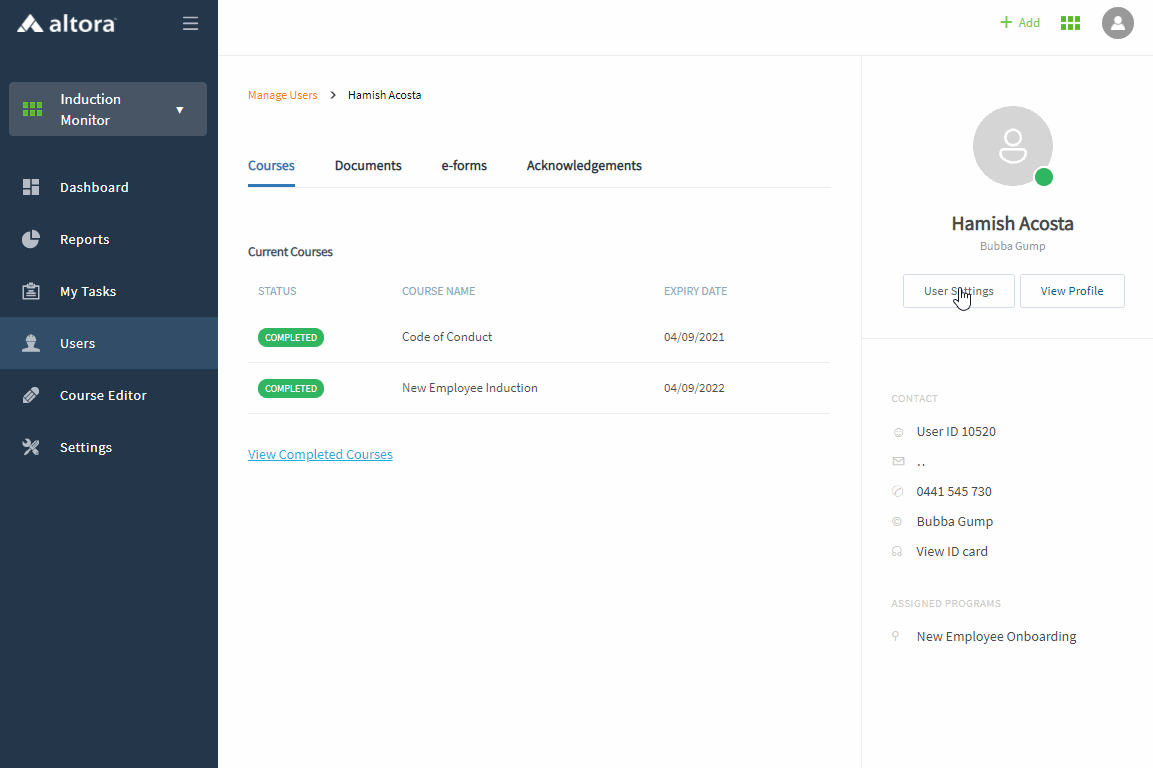1153x768 pixels.
Task: Switch to the Documents tab
Action: pyautogui.click(x=368, y=166)
